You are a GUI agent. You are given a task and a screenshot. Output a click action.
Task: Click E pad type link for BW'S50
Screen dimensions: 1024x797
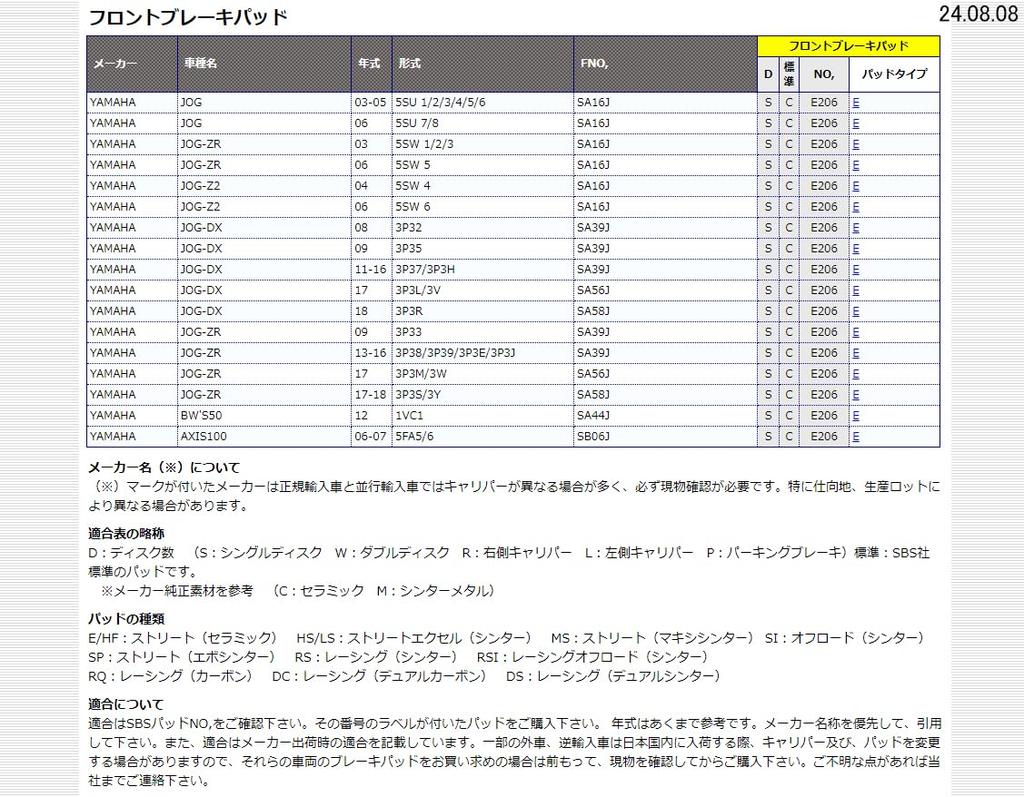tap(856, 415)
